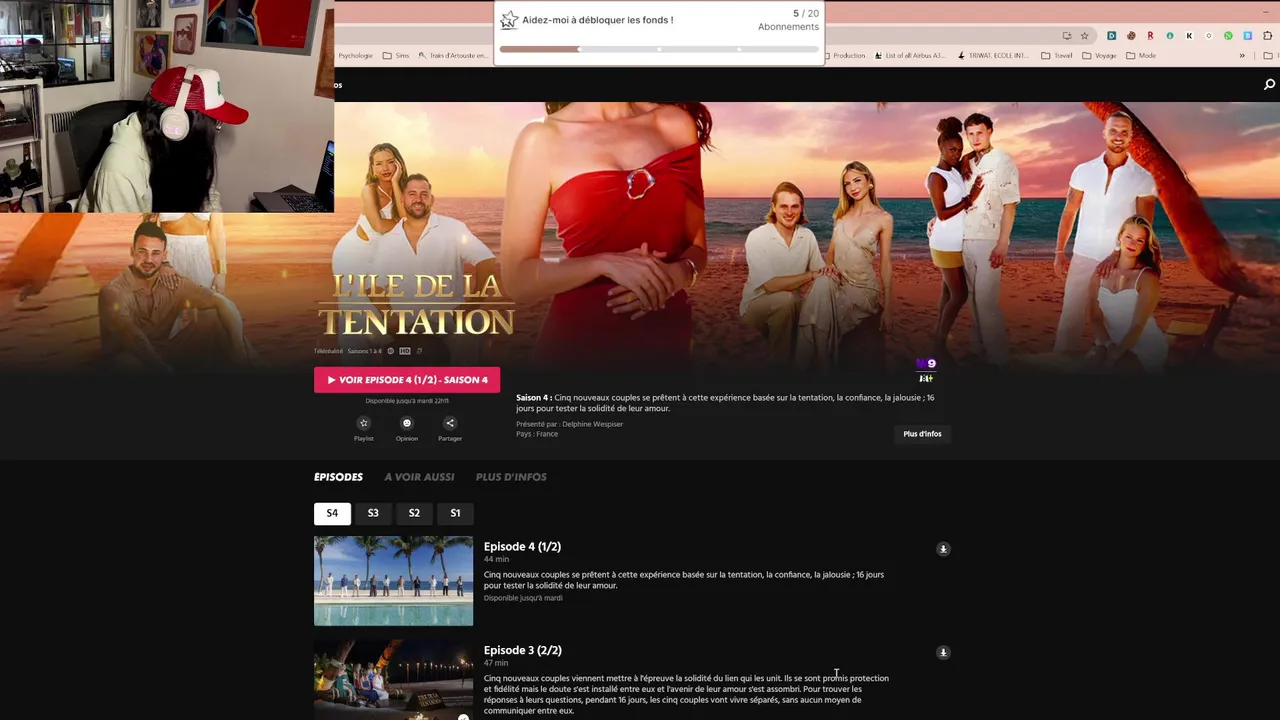The width and height of the screenshot is (1280, 720).
Task: Click the star icon in donation goal widget
Action: click(509, 20)
